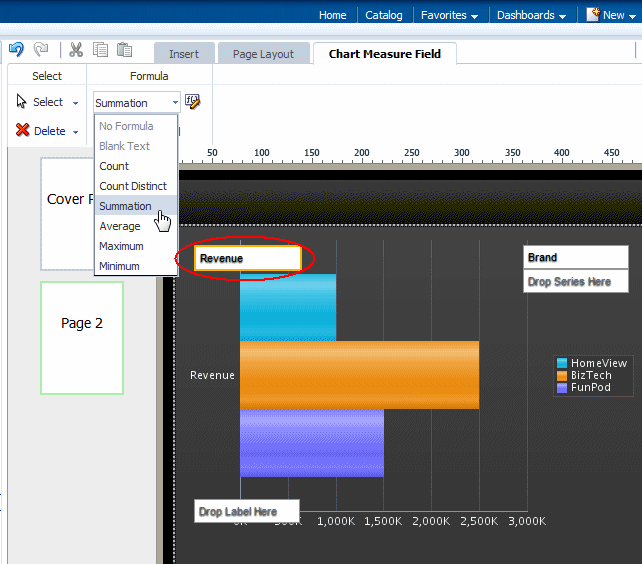
Task: Switch to the Insert tab
Action: (184, 54)
